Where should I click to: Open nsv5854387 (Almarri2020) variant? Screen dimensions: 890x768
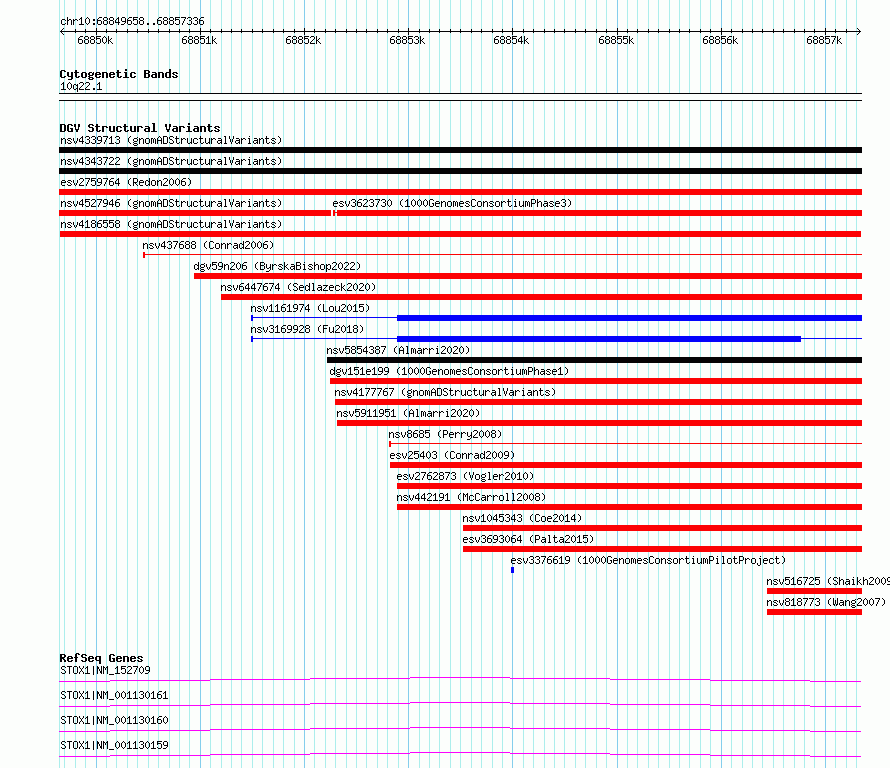(398, 350)
